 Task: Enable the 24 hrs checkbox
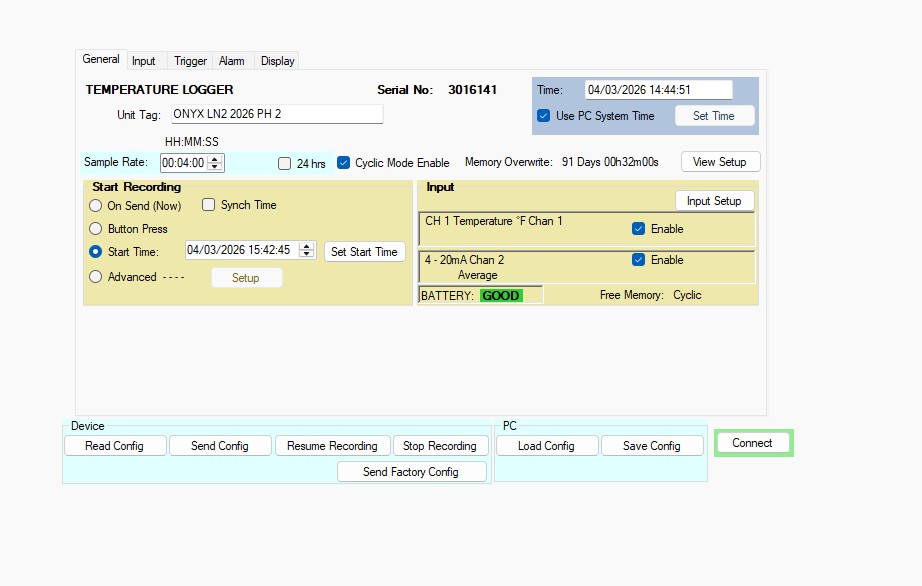[284, 162]
